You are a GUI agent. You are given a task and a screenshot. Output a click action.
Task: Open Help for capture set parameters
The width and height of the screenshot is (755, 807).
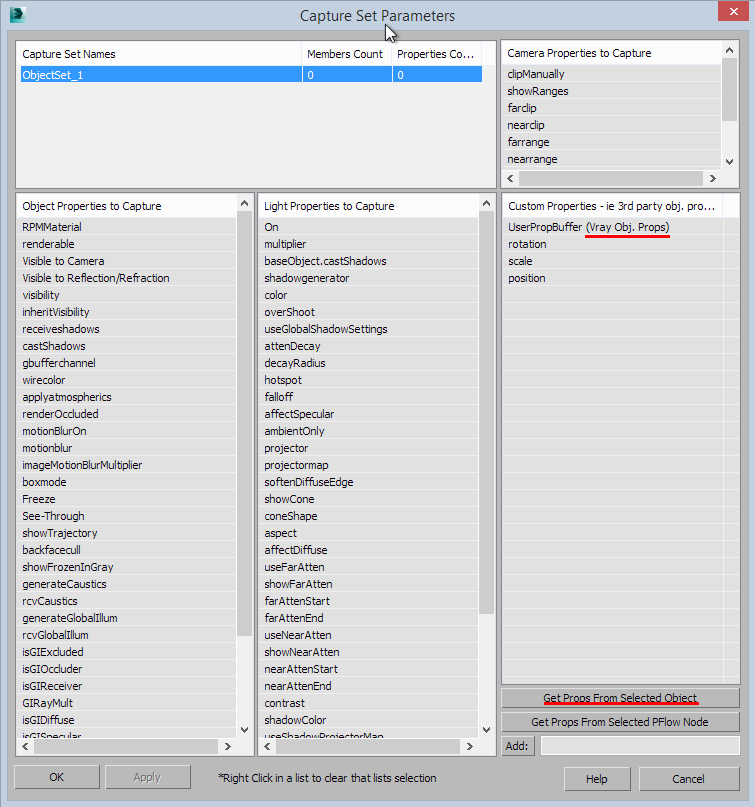pos(597,779)
